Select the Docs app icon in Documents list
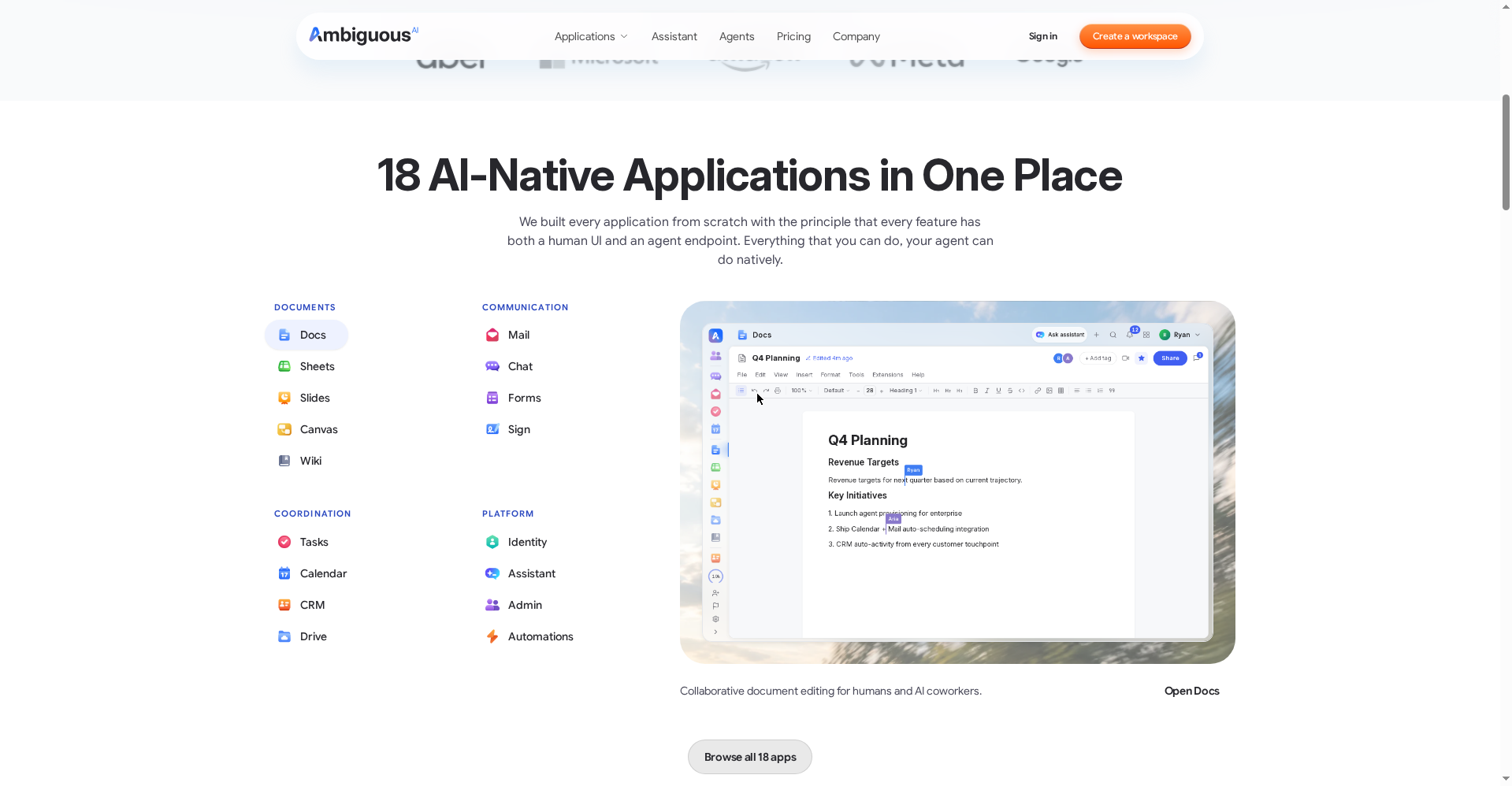 point(284,335)
